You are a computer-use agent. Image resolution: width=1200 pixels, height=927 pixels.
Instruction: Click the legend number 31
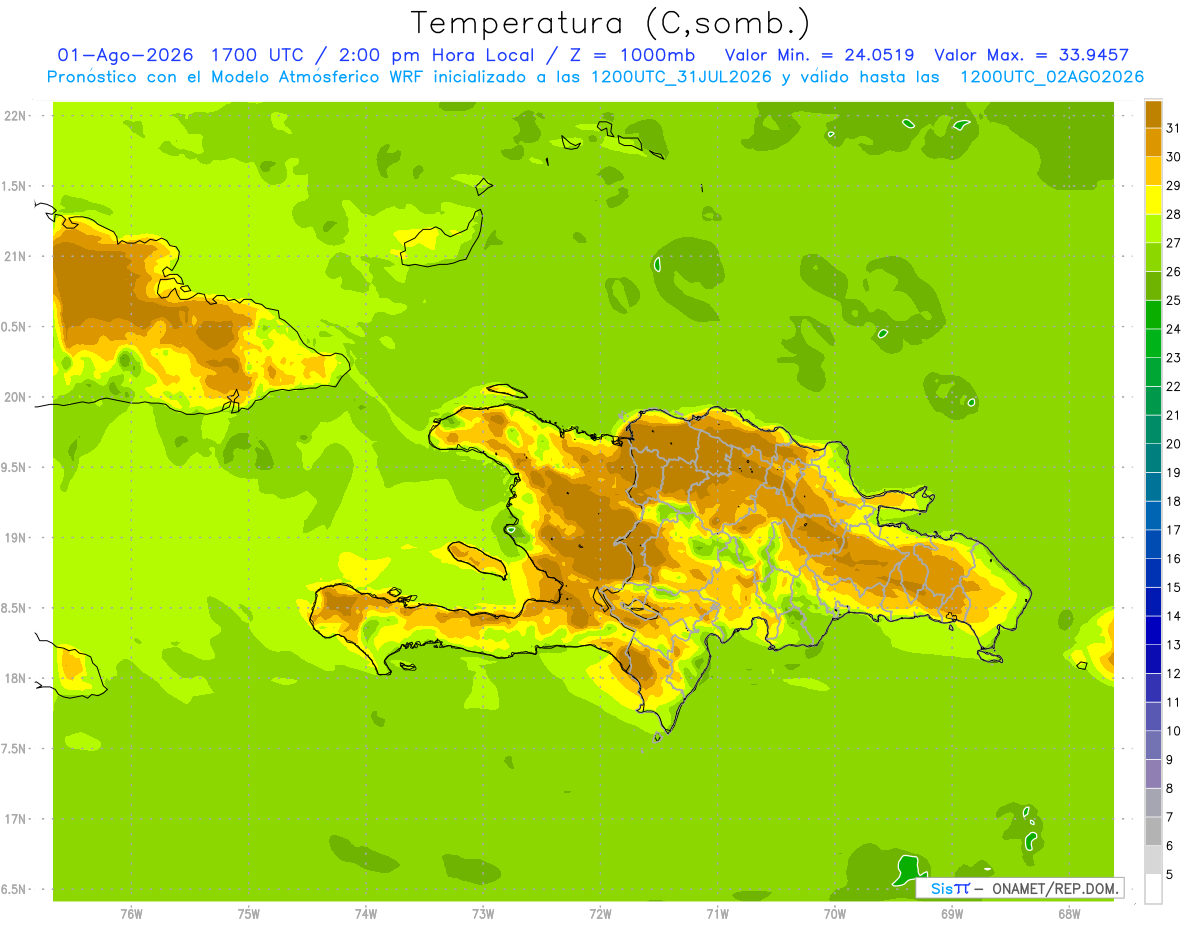click(x=1174, y=128)
